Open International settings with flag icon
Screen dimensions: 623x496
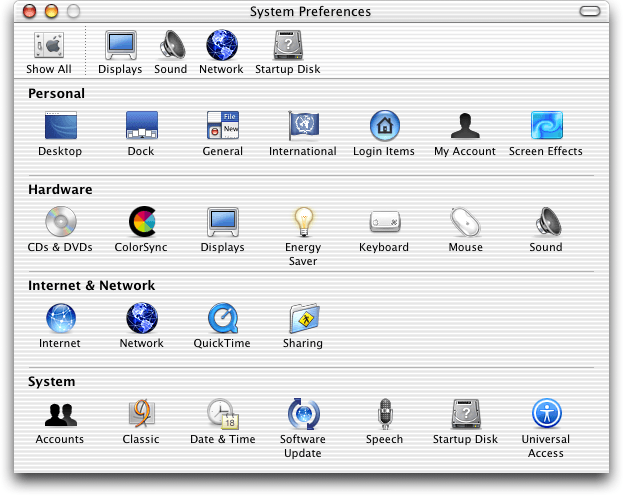click(x=303, y=126)
